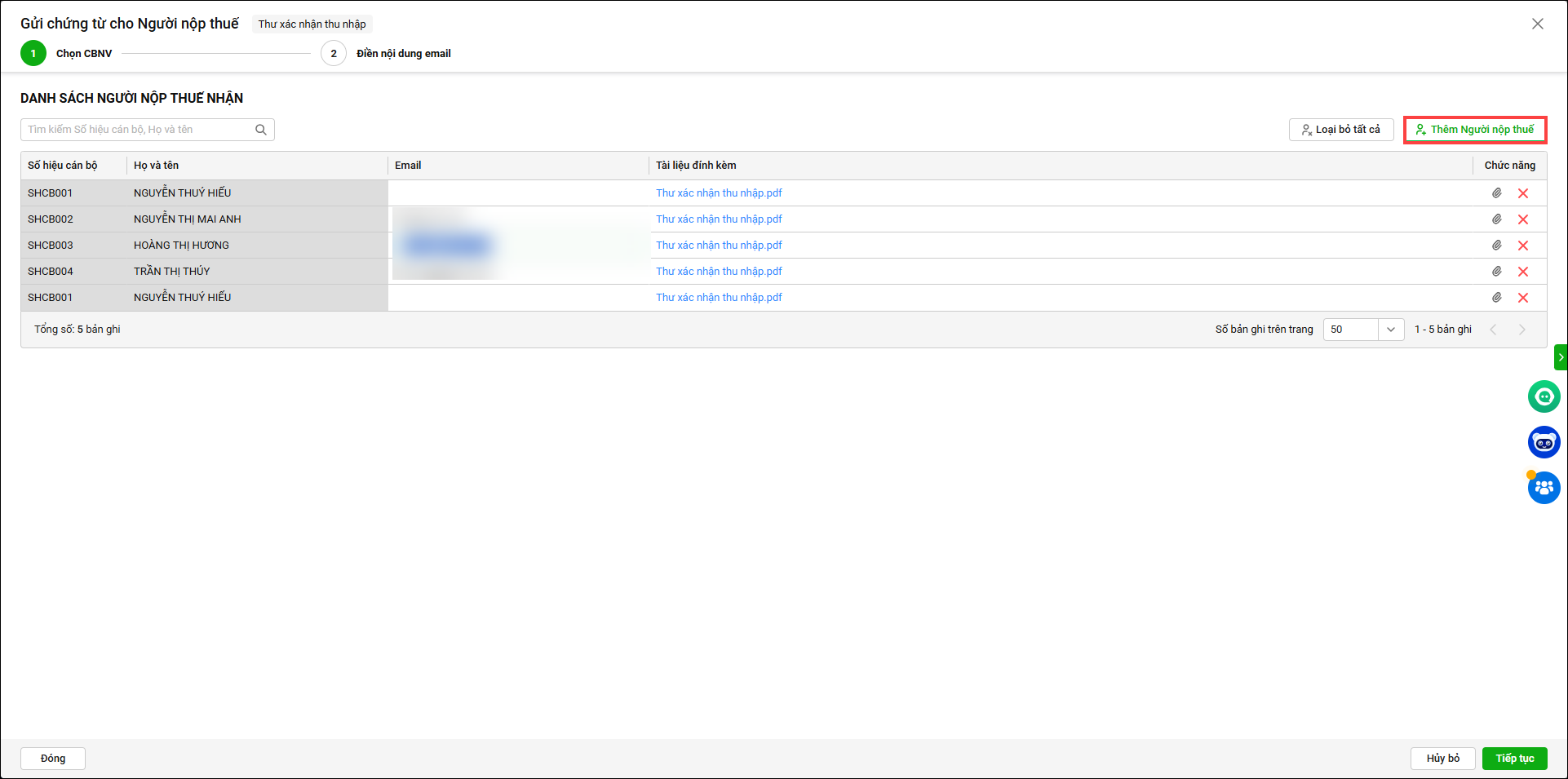Expand the green side panel arrow
Screen dimensions: 1568x779
pos(1561,357)
